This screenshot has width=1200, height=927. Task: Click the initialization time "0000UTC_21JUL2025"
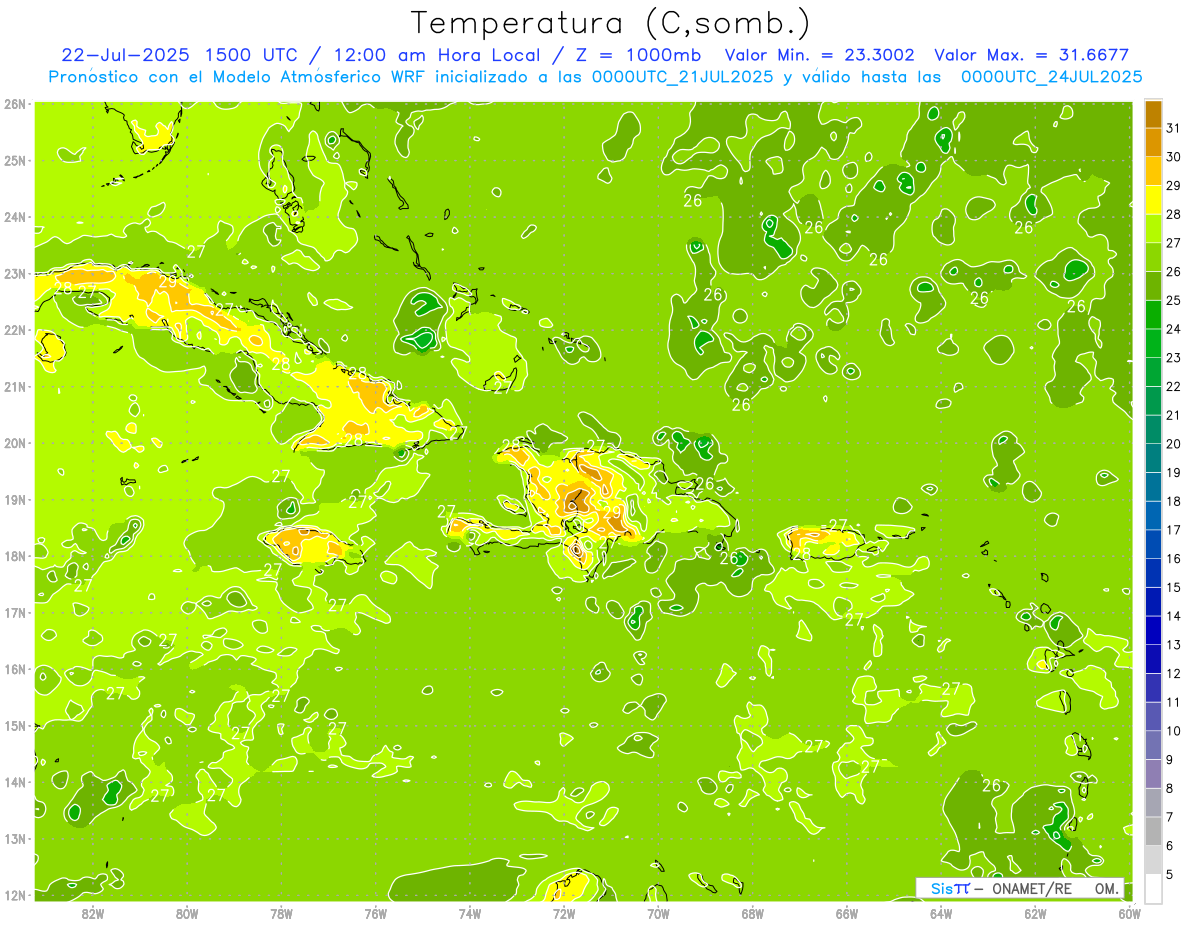[x=682, y=77]
